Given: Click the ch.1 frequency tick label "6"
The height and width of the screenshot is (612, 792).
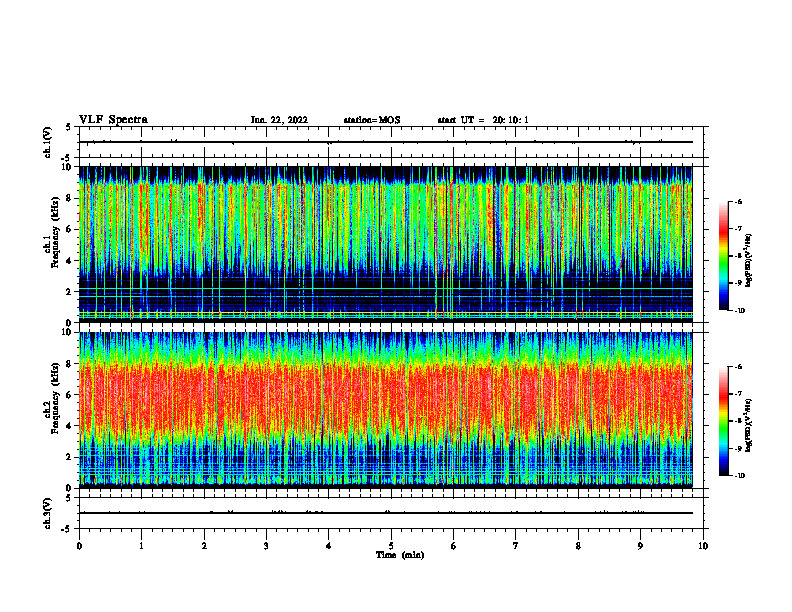Looking at the screenshot, I should [x=70, y=229].
